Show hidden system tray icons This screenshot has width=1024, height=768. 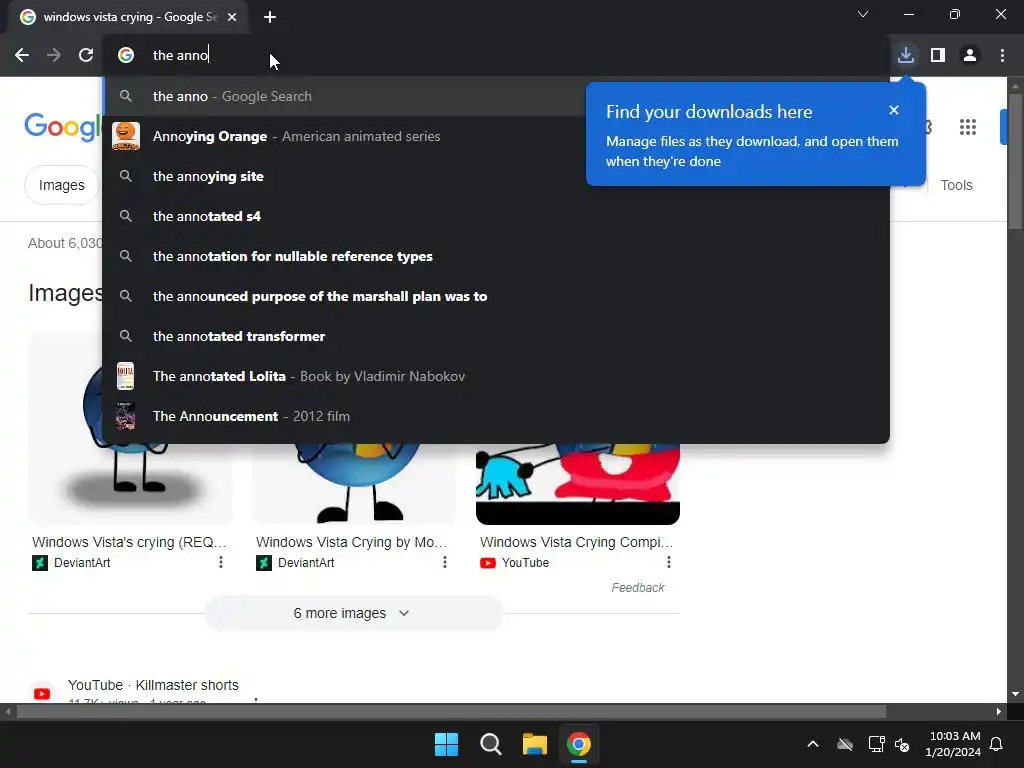813,744
